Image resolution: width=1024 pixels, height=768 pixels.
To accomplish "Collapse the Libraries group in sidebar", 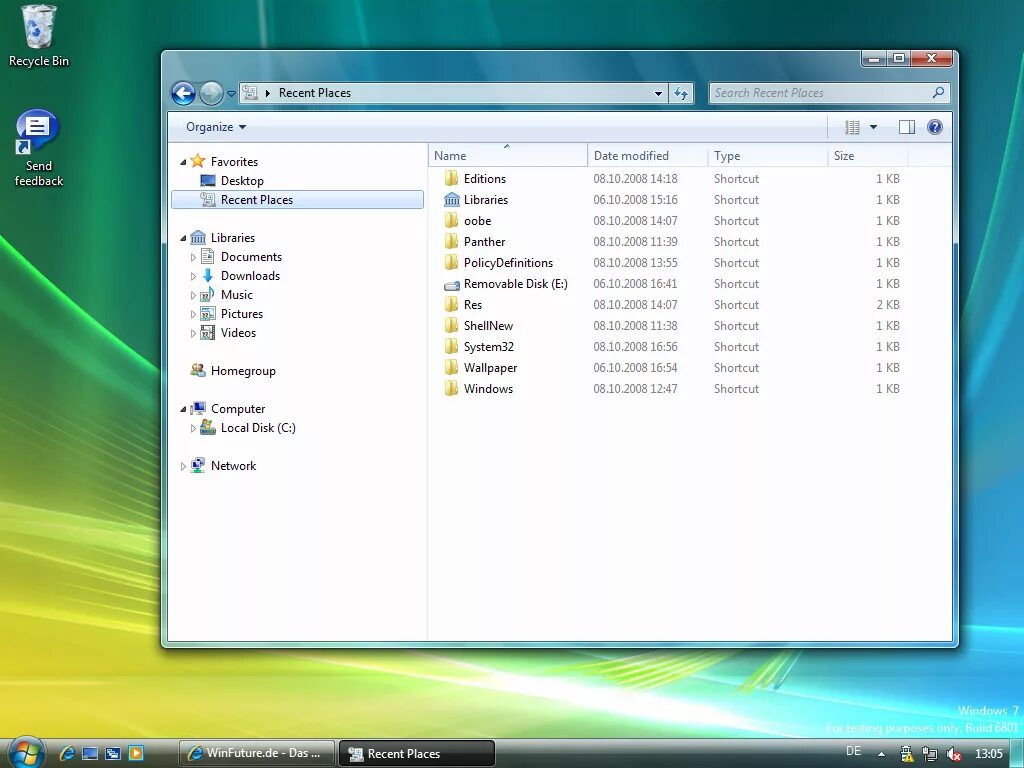I will (183, 238).
